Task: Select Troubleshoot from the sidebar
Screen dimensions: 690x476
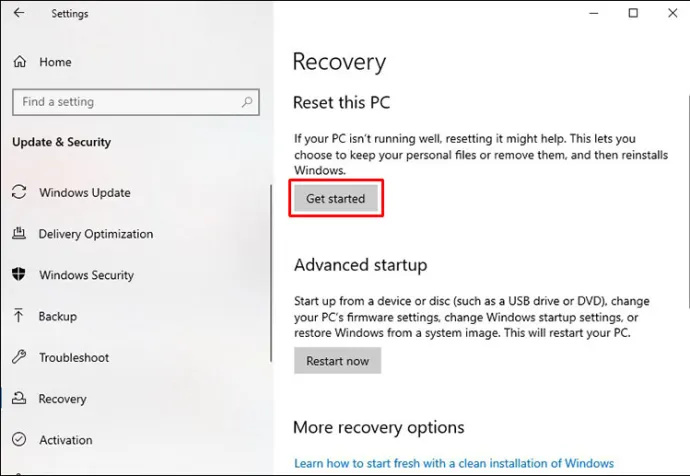Action: (x=74, y=358)
